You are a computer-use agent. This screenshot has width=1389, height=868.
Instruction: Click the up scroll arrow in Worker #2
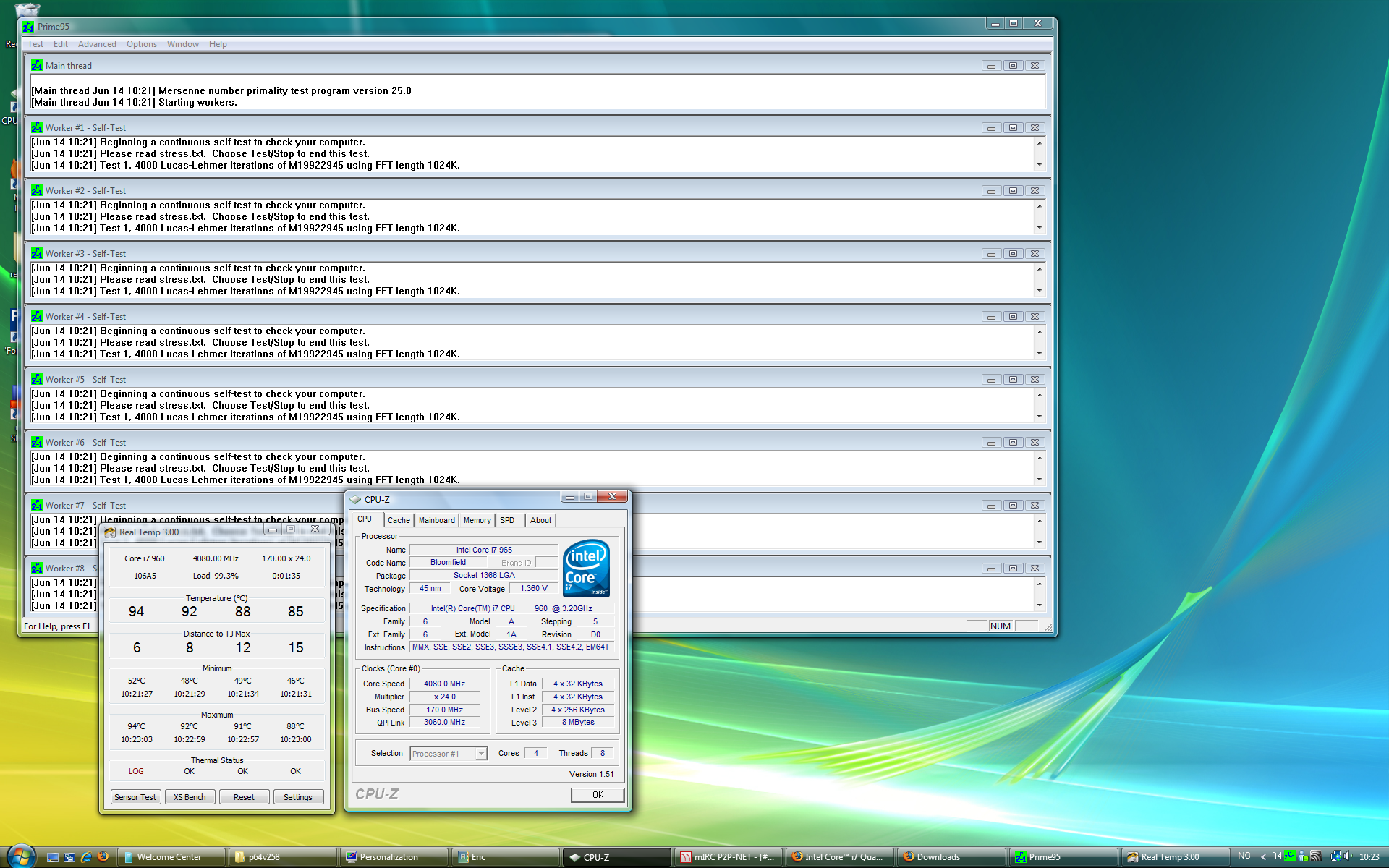click(x=1040, y=206)
